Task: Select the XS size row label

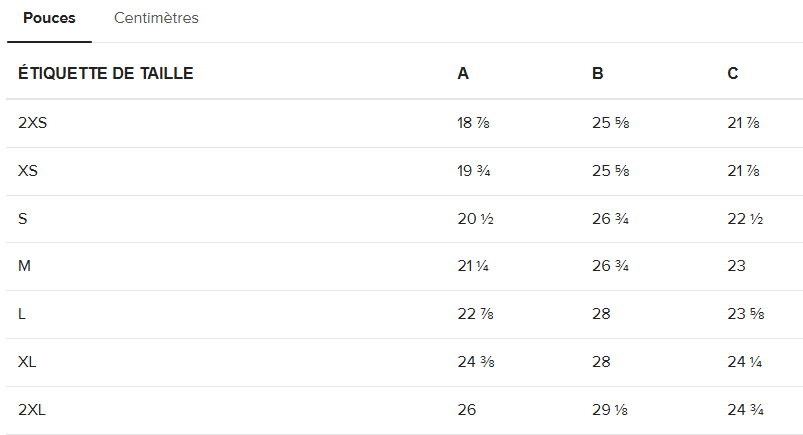Action: tap(28, 171)
